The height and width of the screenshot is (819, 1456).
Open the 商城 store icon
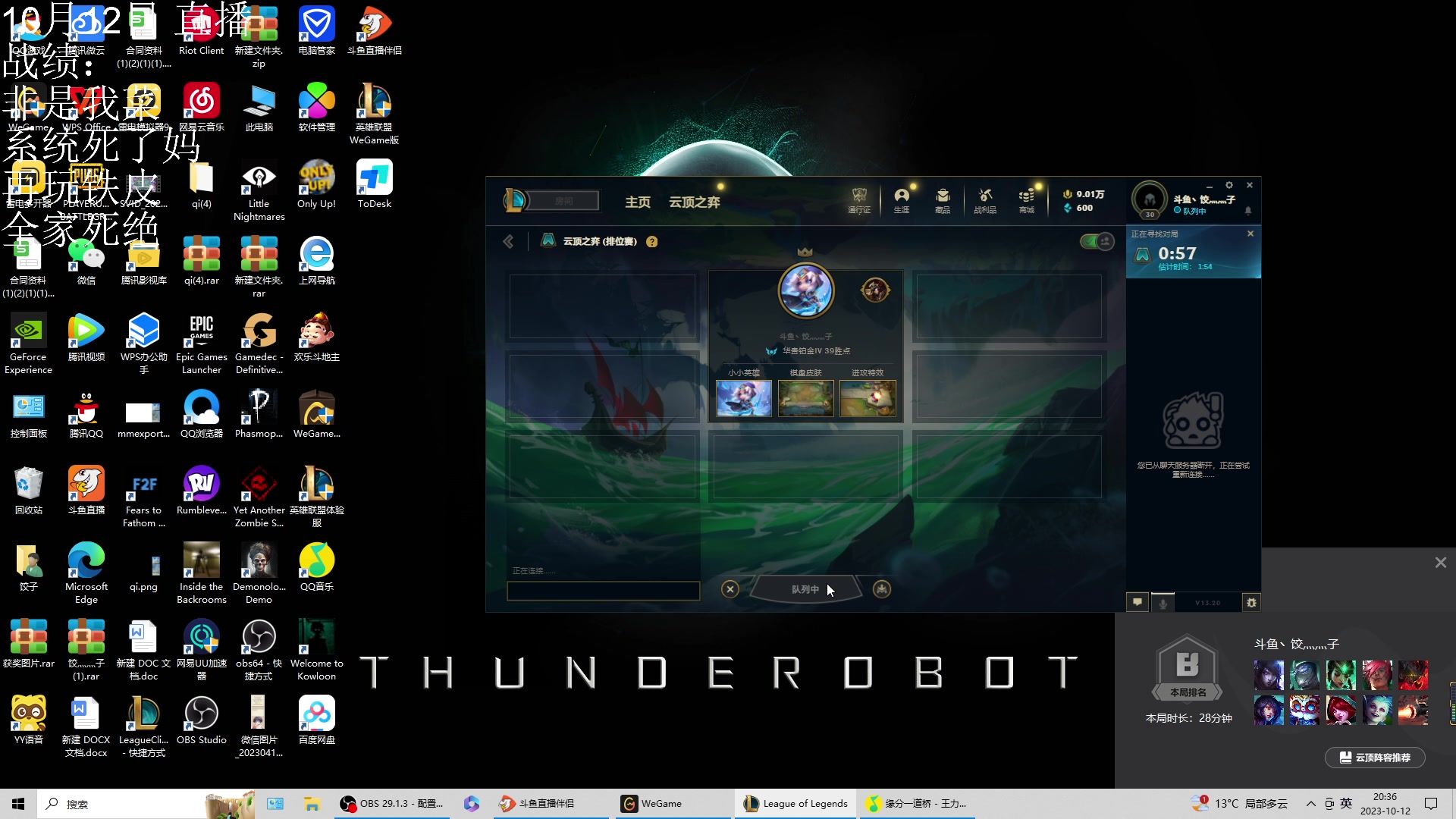point(1027,201)
